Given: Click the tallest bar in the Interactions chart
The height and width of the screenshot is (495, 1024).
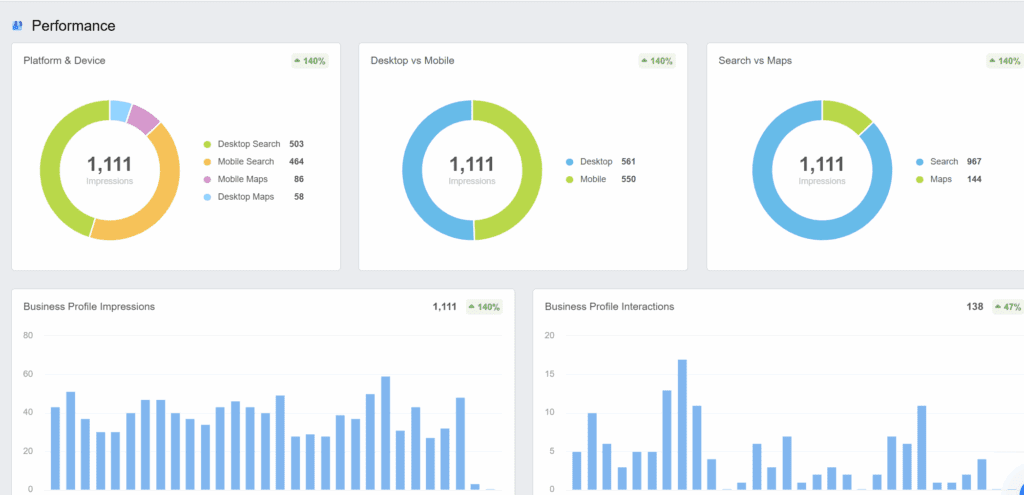Looking at the screenshot, I should (682, 424).
